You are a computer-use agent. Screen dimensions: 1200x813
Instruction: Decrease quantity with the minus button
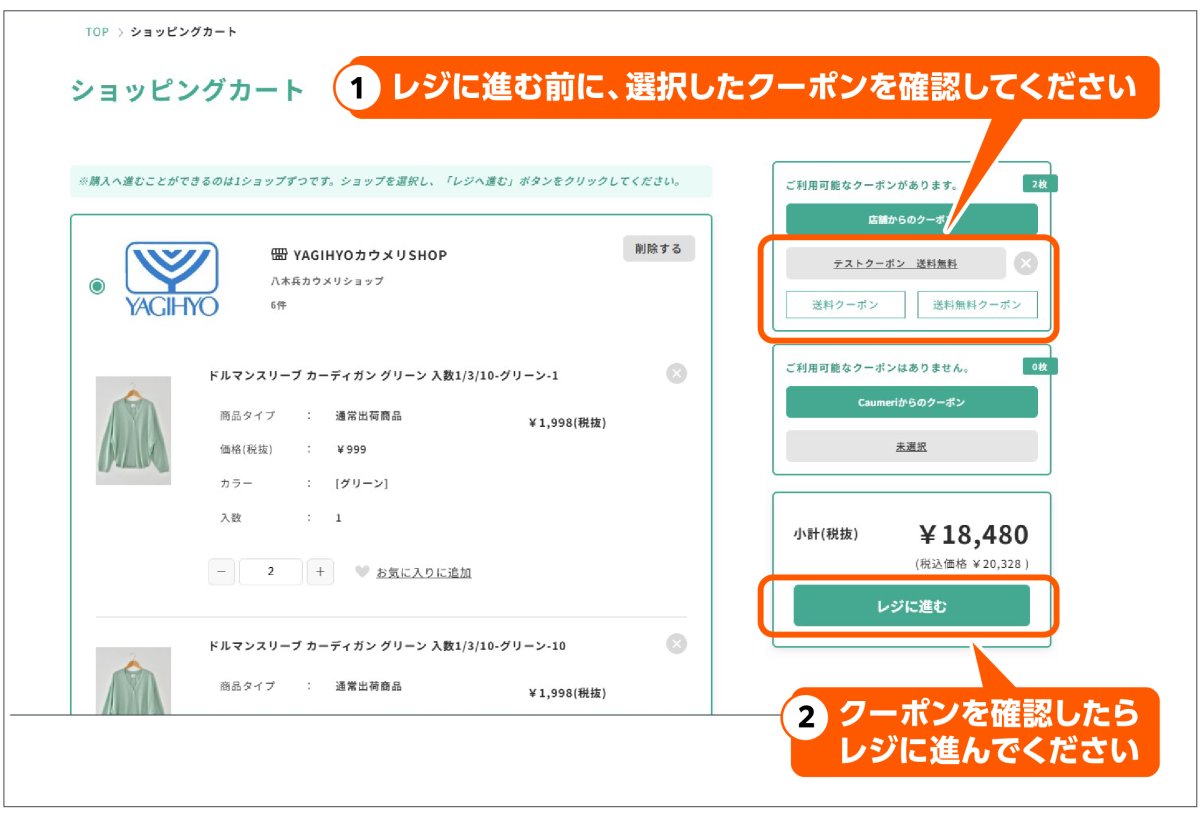tap(221, 572)
